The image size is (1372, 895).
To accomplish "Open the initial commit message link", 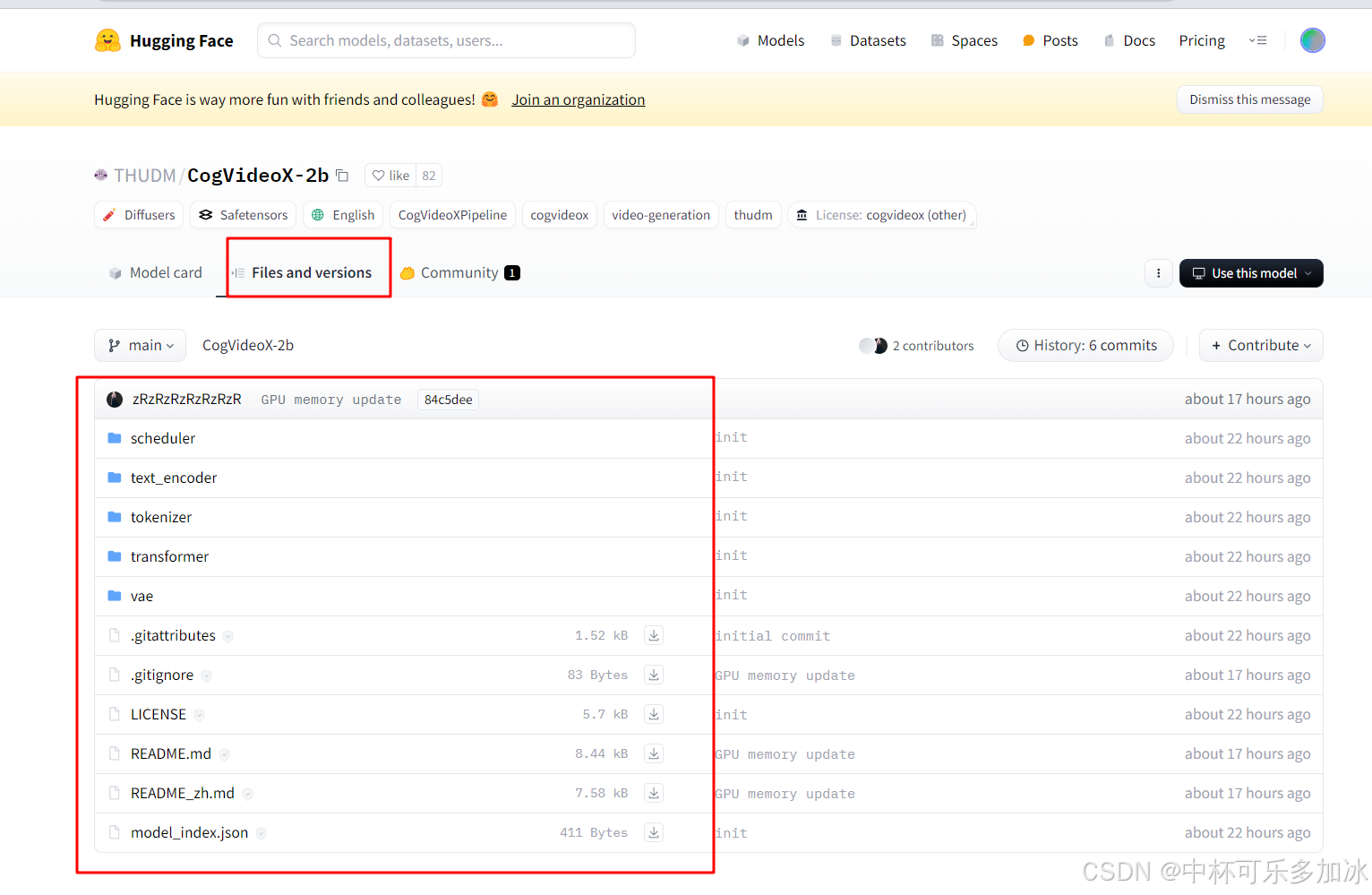I will coord(773,636).
